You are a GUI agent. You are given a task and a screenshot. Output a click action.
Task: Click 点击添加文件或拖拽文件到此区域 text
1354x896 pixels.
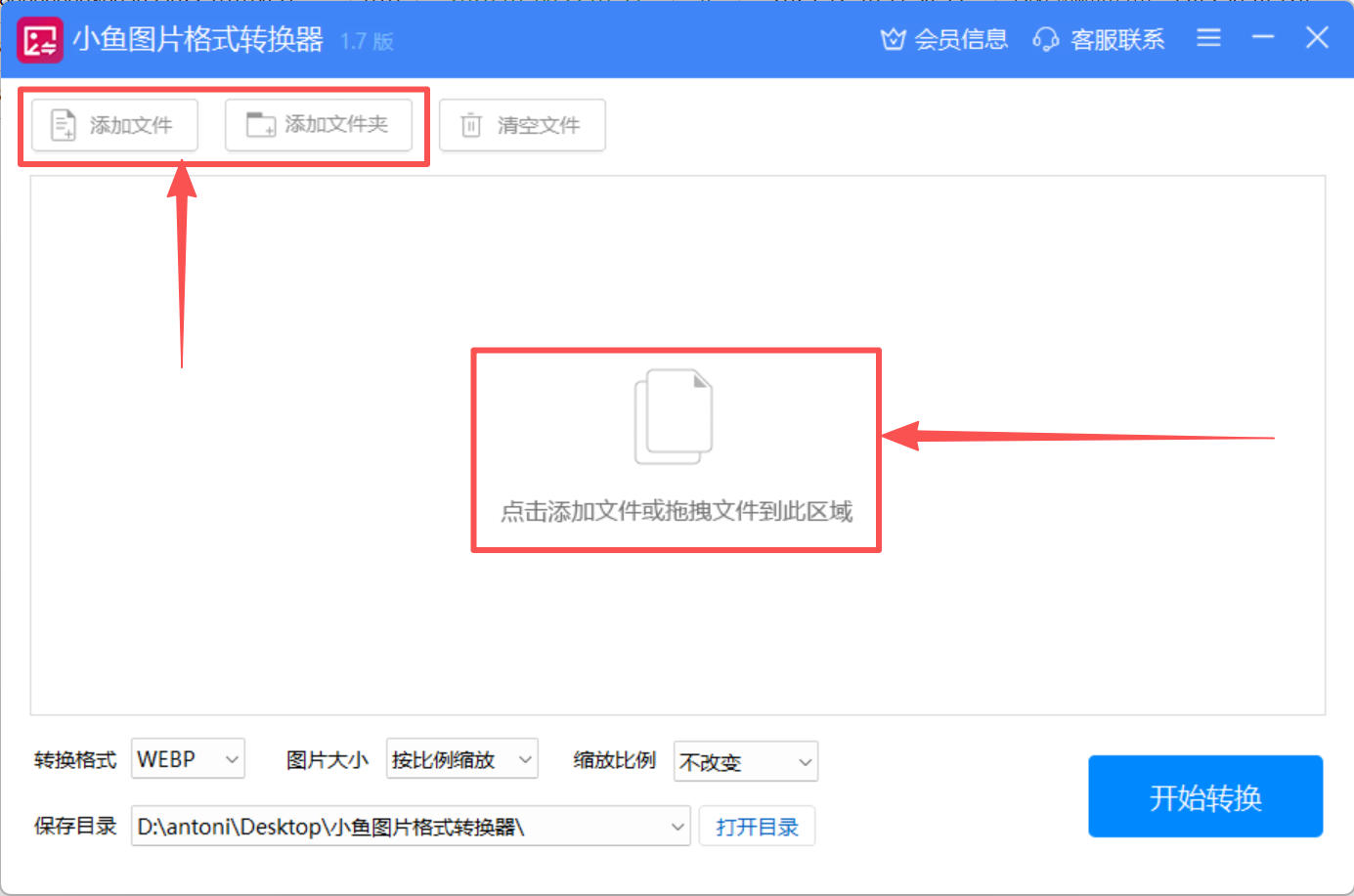coord(676,511)
